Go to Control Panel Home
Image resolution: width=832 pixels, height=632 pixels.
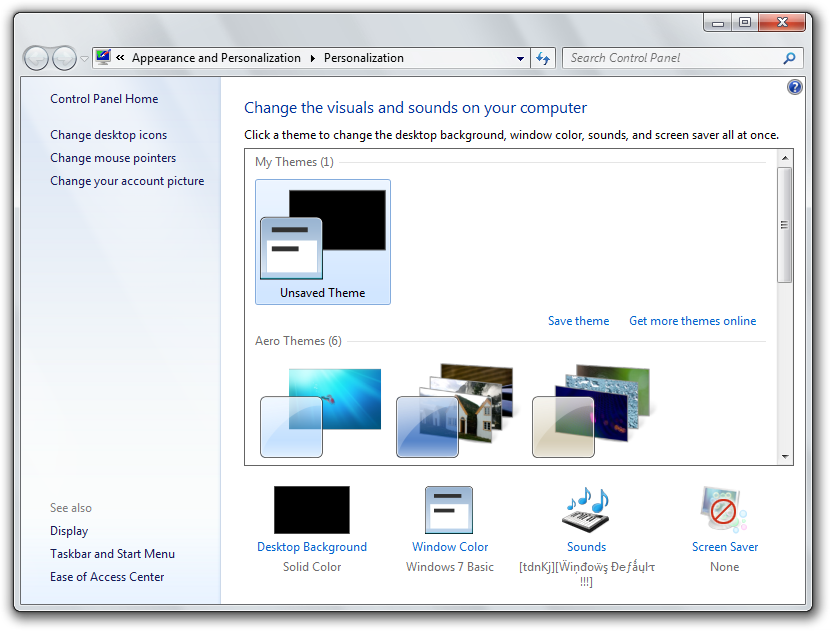click(x=104, y=99)
